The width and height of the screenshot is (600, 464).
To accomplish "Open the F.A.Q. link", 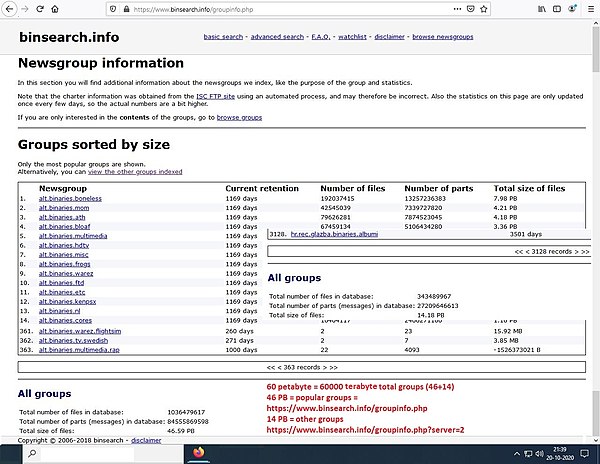I will pos(321,37).
